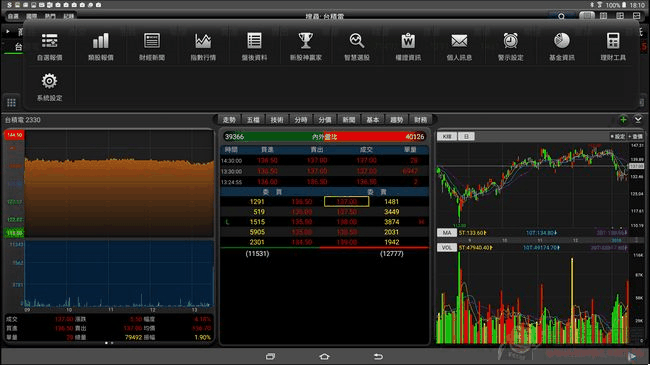Viewport: 650px width, 365px height.
Task: Expand the MA indicator selector
Action: pyautogui.click(x=447, y=233)
